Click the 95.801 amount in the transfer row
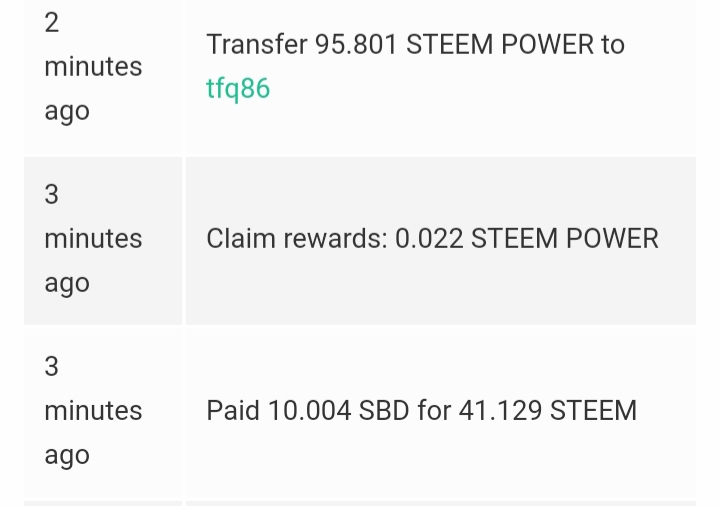Image resolution: width=720 pixels, height=506 pixels. [356, 45]
